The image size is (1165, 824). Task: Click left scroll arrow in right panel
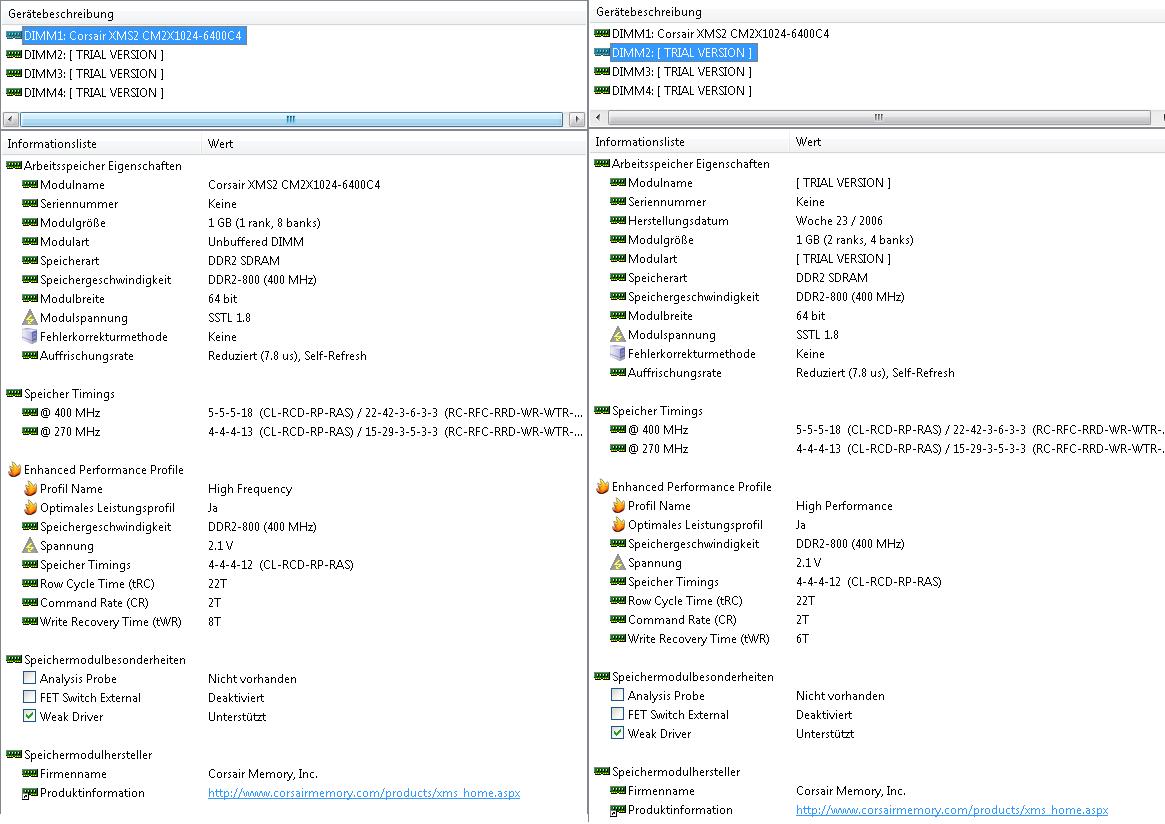tap(599, 117)
